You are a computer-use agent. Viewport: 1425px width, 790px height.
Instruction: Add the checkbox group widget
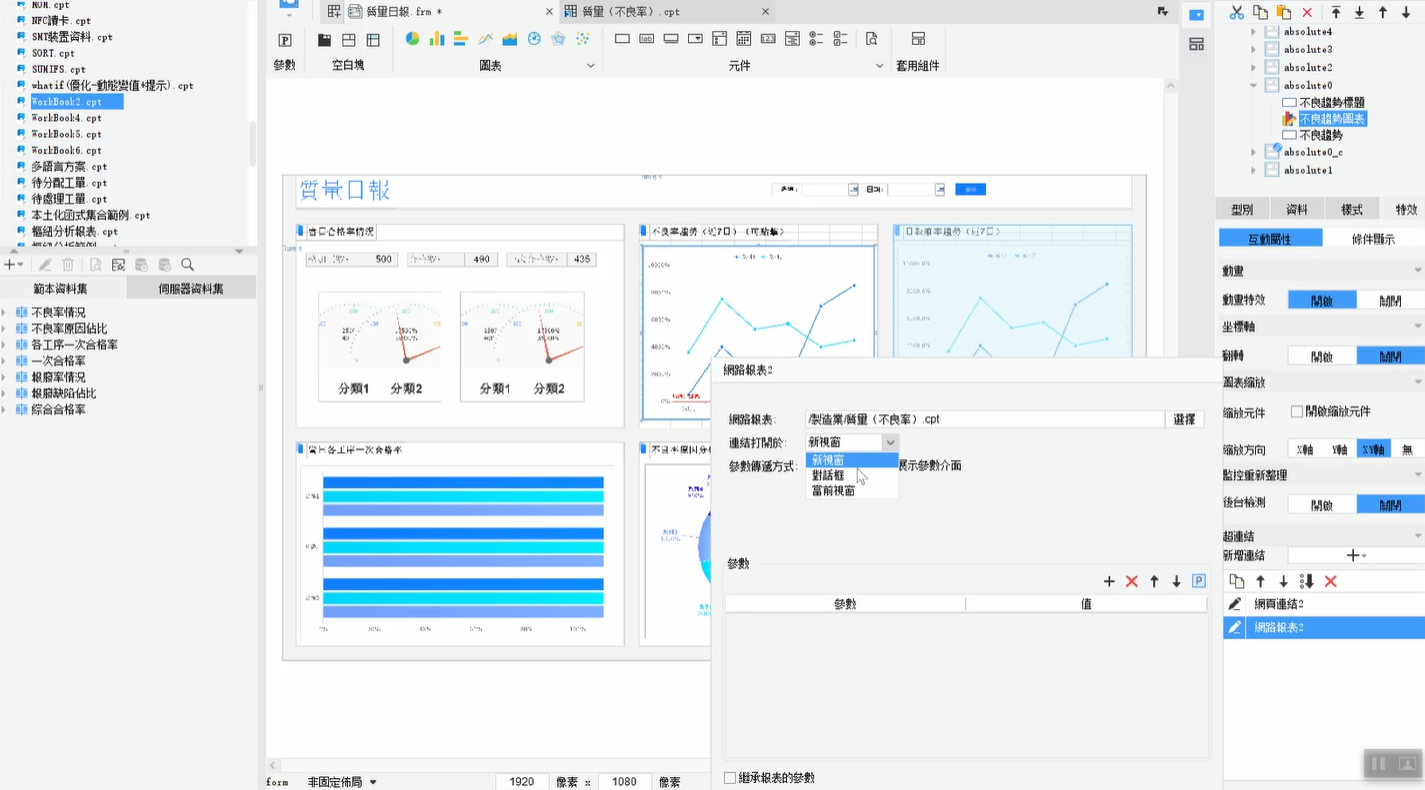[x=840, y=39]
